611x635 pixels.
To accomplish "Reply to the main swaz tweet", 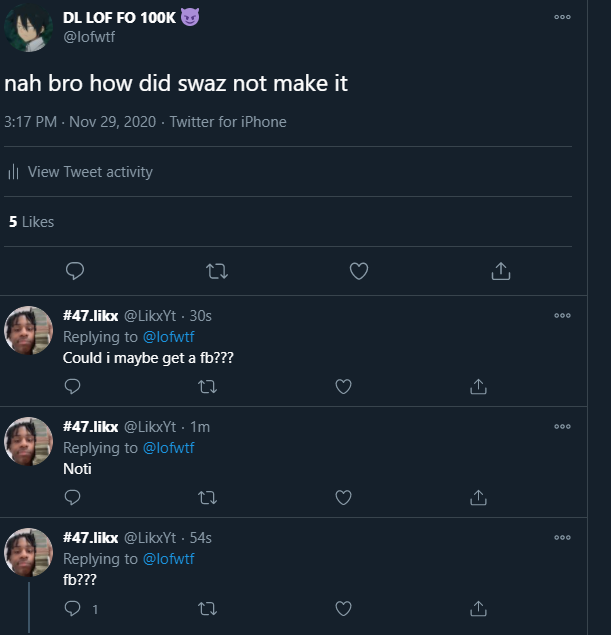I will [x=73, y=271].
